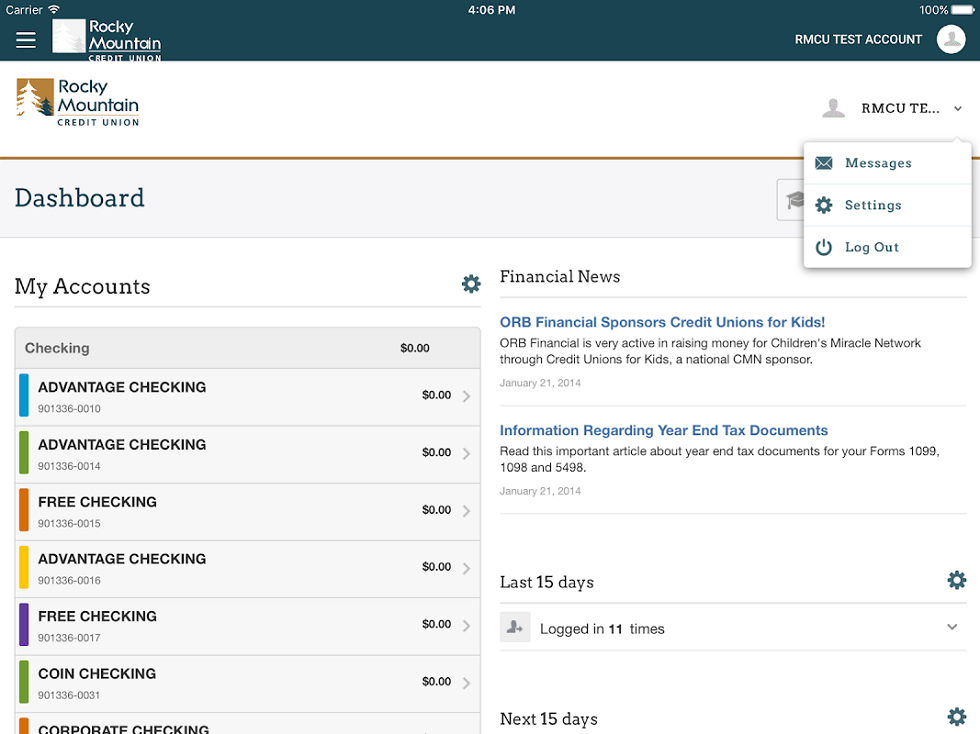Expand the RMCU TE... user dropdown arrow
980x734 pixels.
[x=958, y=109]
